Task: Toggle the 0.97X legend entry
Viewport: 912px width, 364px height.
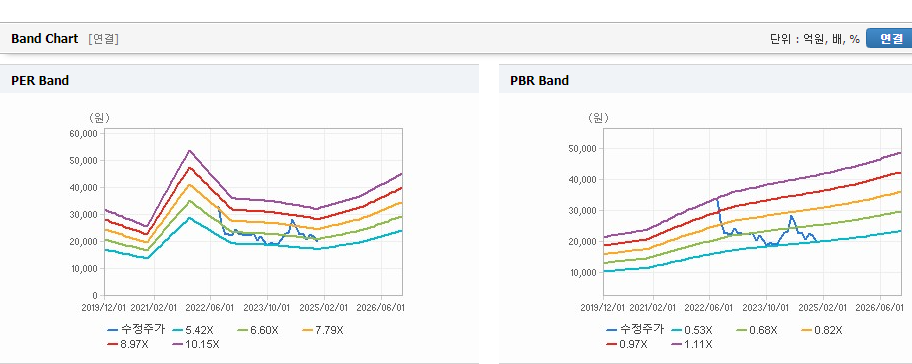Action: coord(627,344)
